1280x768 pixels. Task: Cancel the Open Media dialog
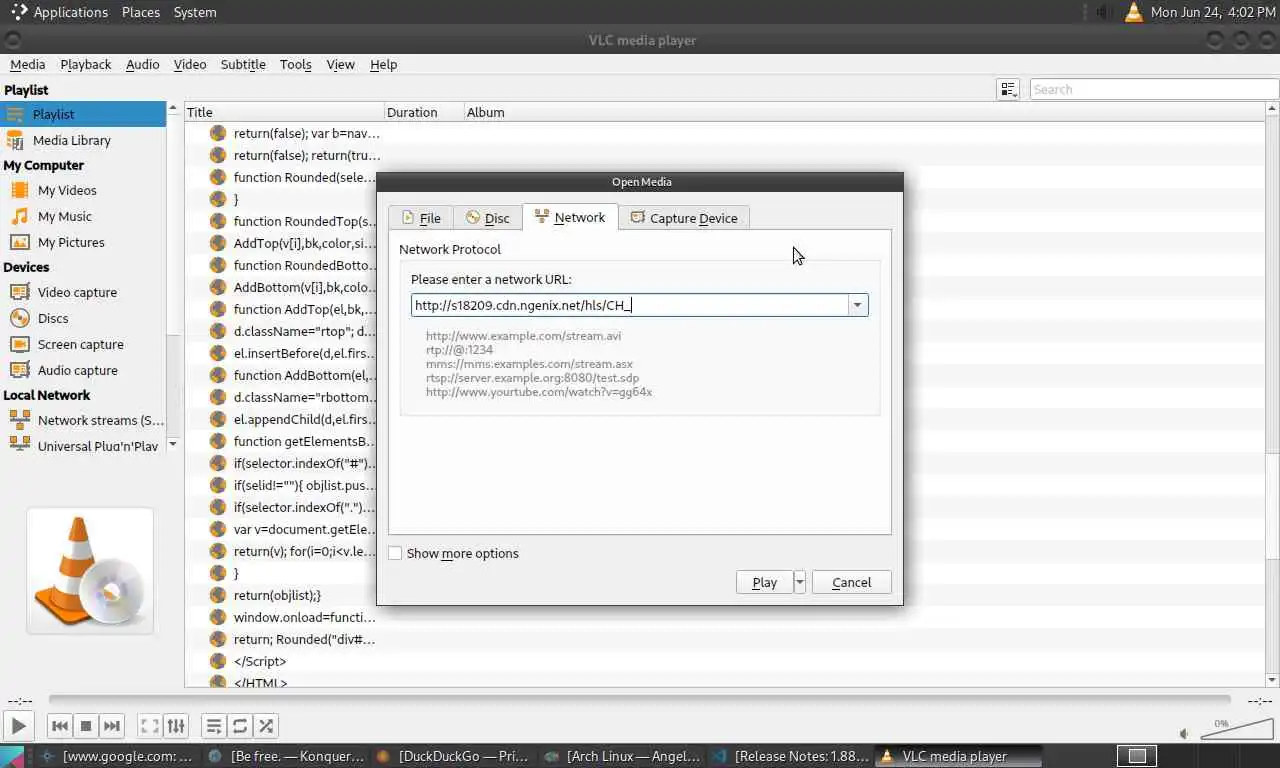(851, 582)
